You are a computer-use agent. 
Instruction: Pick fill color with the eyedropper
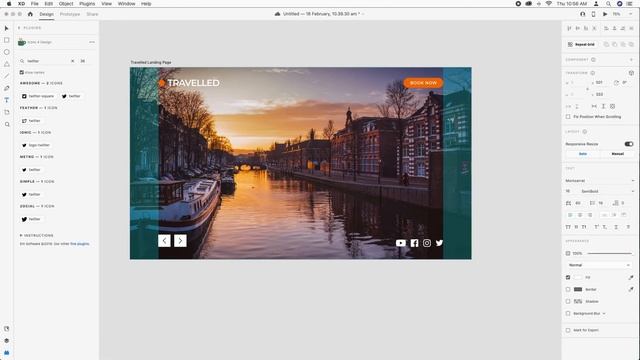pos(631,278)
